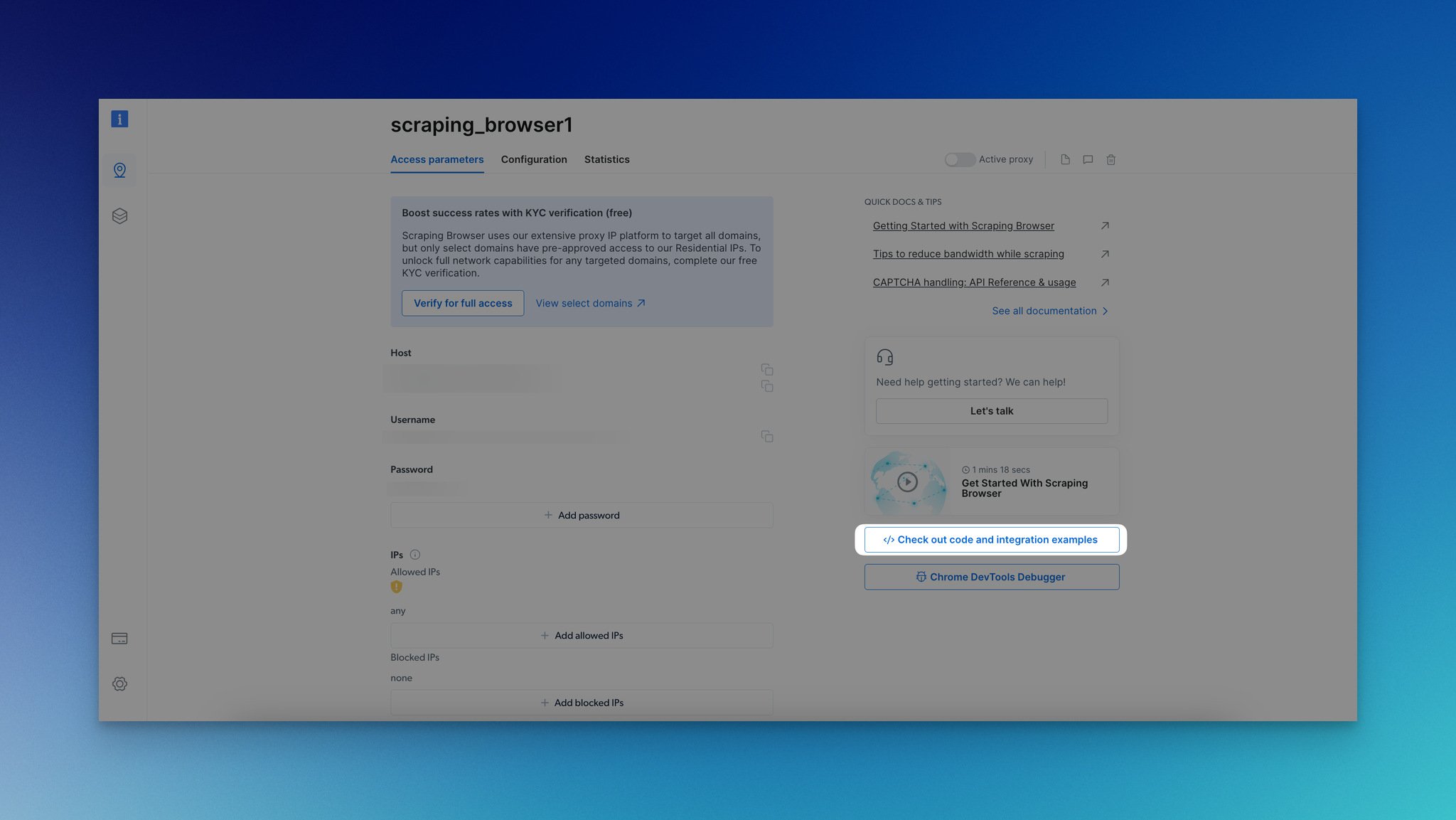The height and width of the screenshot is (820, 1456).
Task: Click the Let's talk button
Action: coord(992,411)
